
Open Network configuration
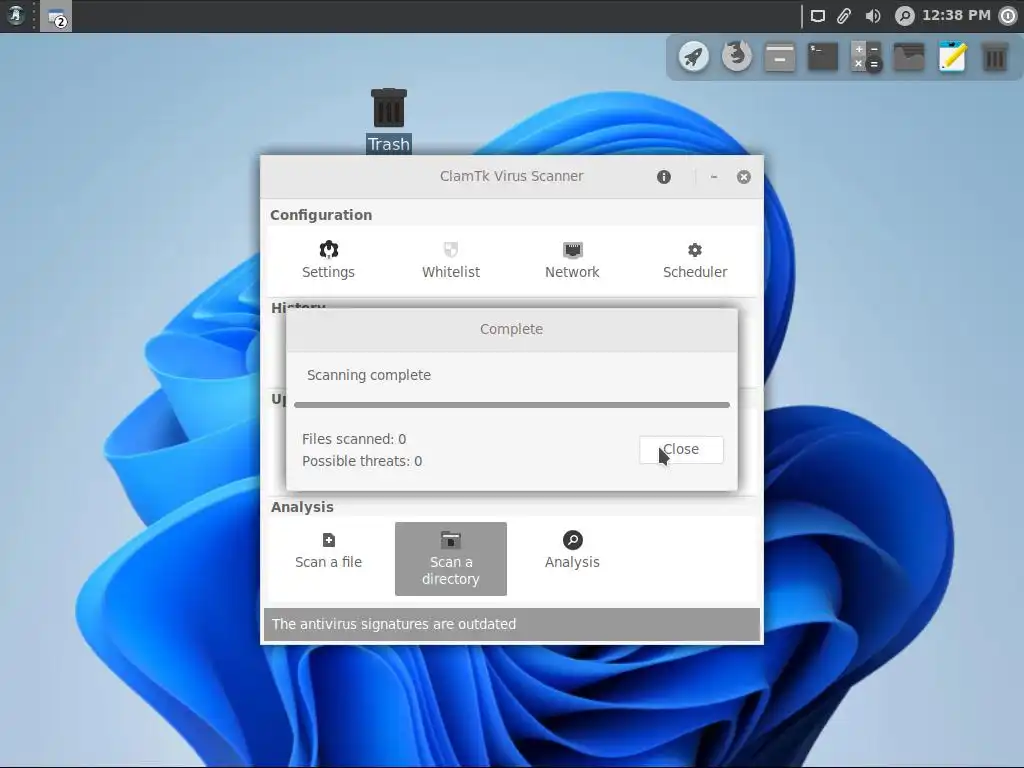coord(572,260)
